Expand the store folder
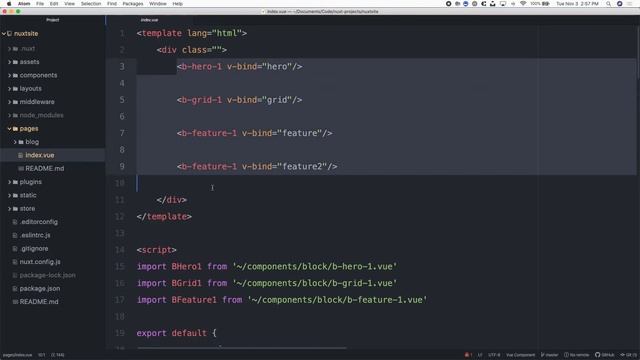This screenshot has height=360, width=640. tap(9, 209)
